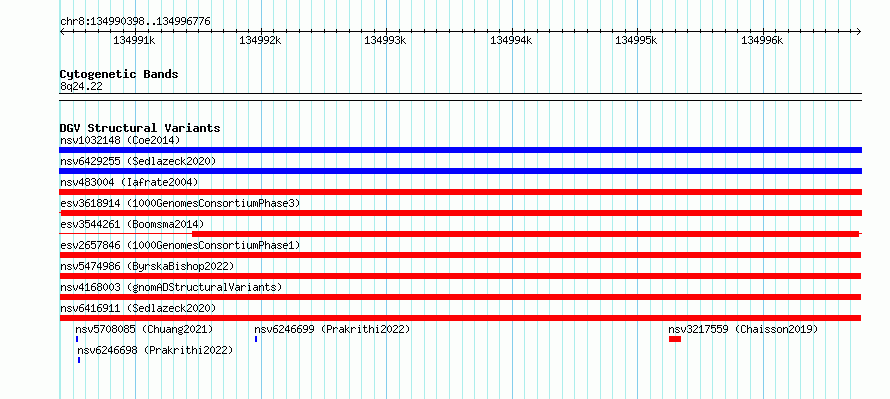The image size is (890, 399).
Task: Click the red nsv5474986 variant bar
Action: pyautogui.click(x=460, y=276)
